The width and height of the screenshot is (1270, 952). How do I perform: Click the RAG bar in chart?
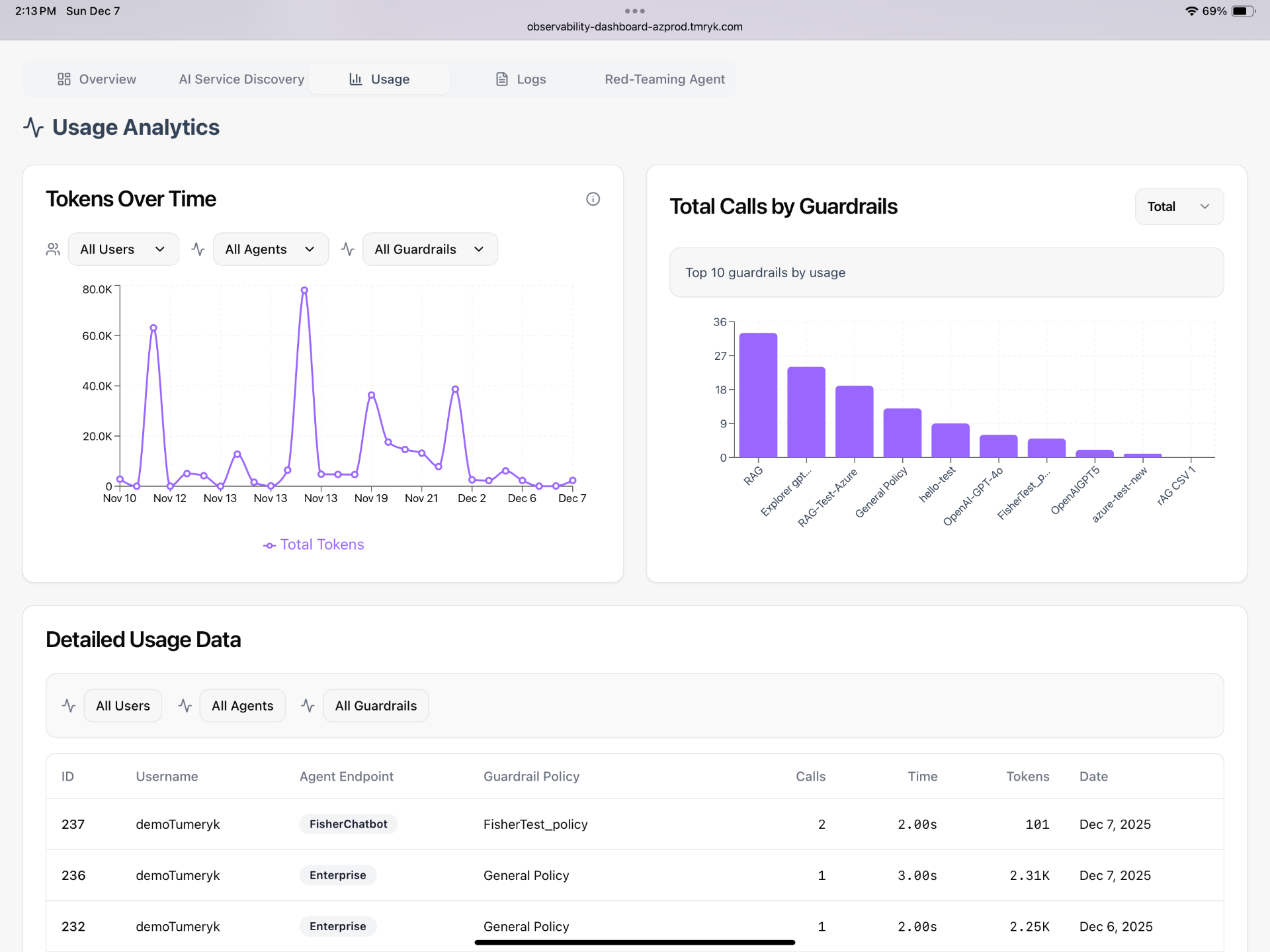(758, 395)
